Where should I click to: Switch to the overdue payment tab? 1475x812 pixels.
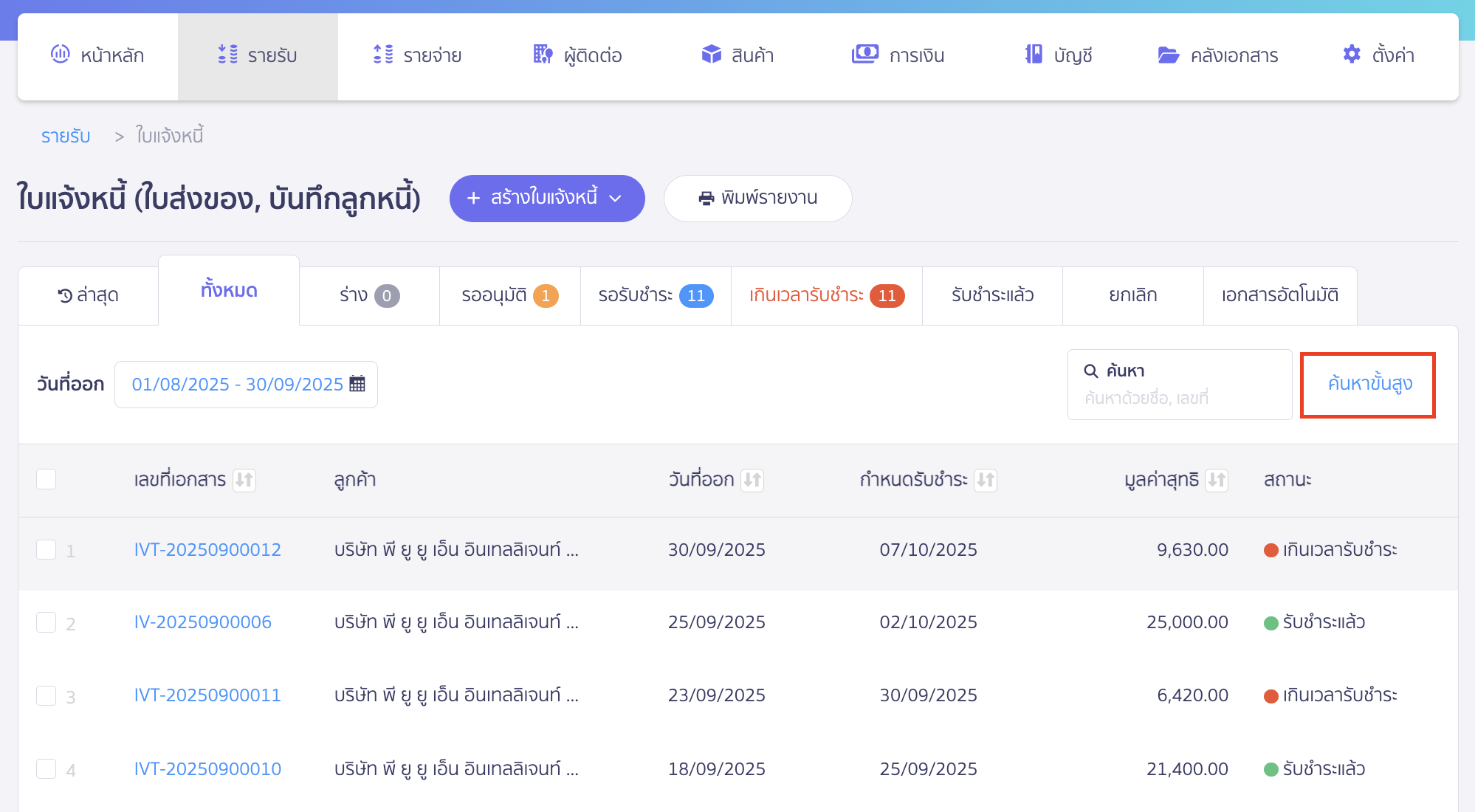pyautogui.click(x=826, y=295)
